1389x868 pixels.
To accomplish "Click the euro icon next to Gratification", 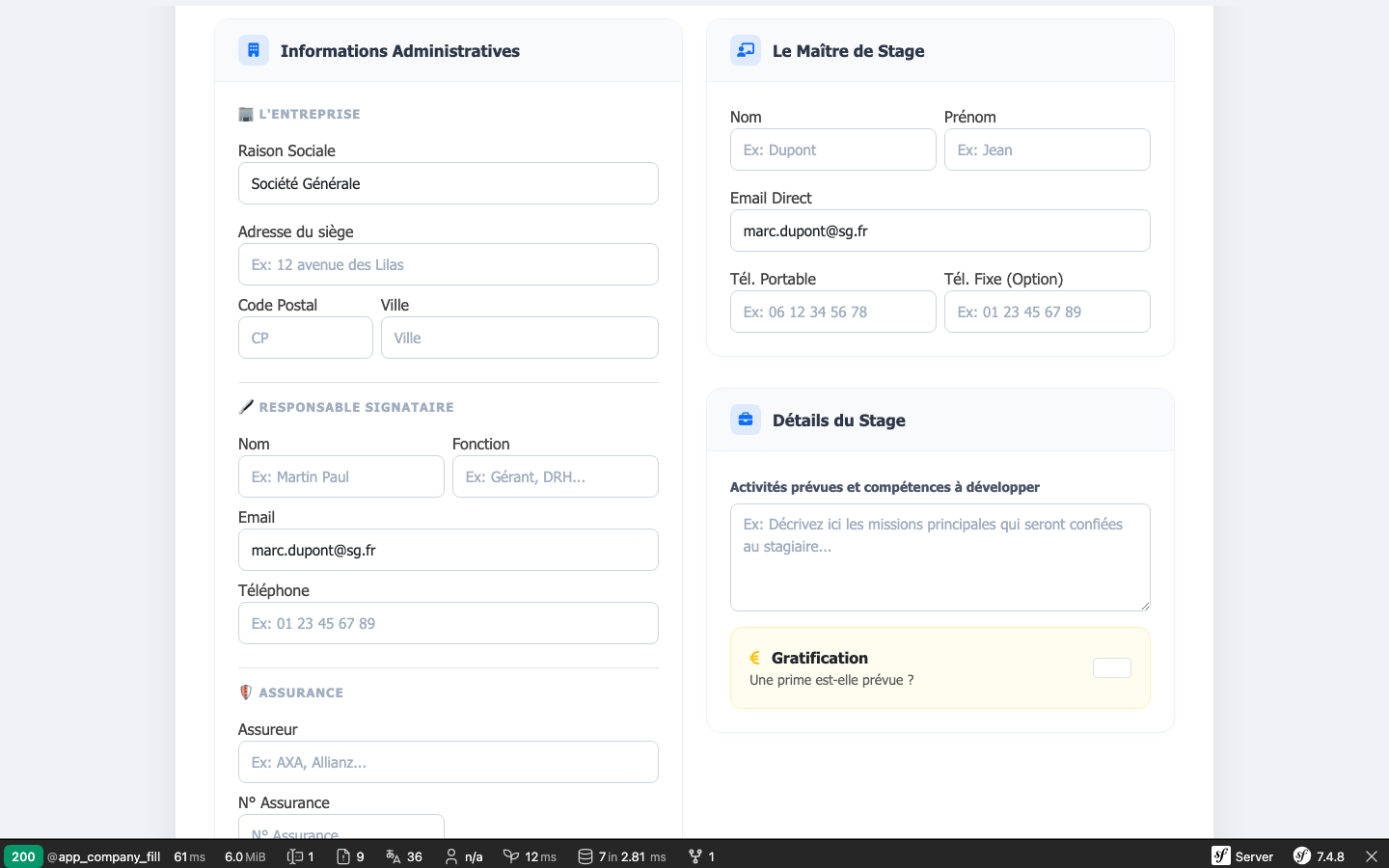I will point(755,658).
